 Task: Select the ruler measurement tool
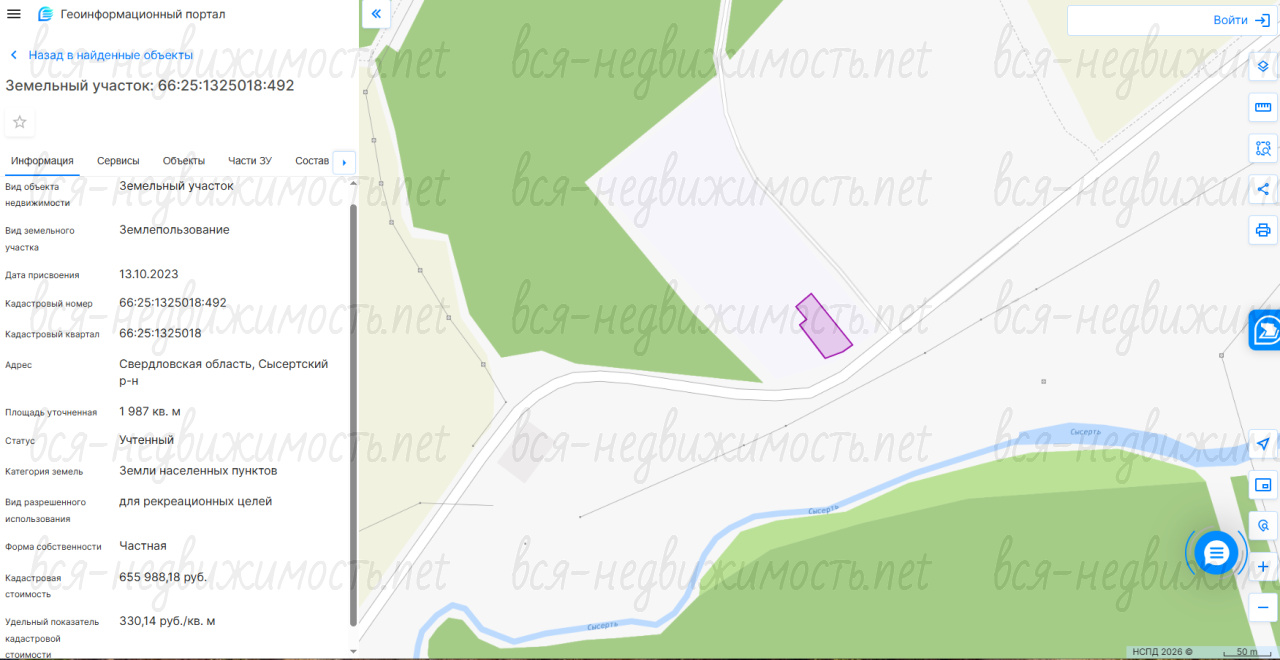pos(1263,108)
